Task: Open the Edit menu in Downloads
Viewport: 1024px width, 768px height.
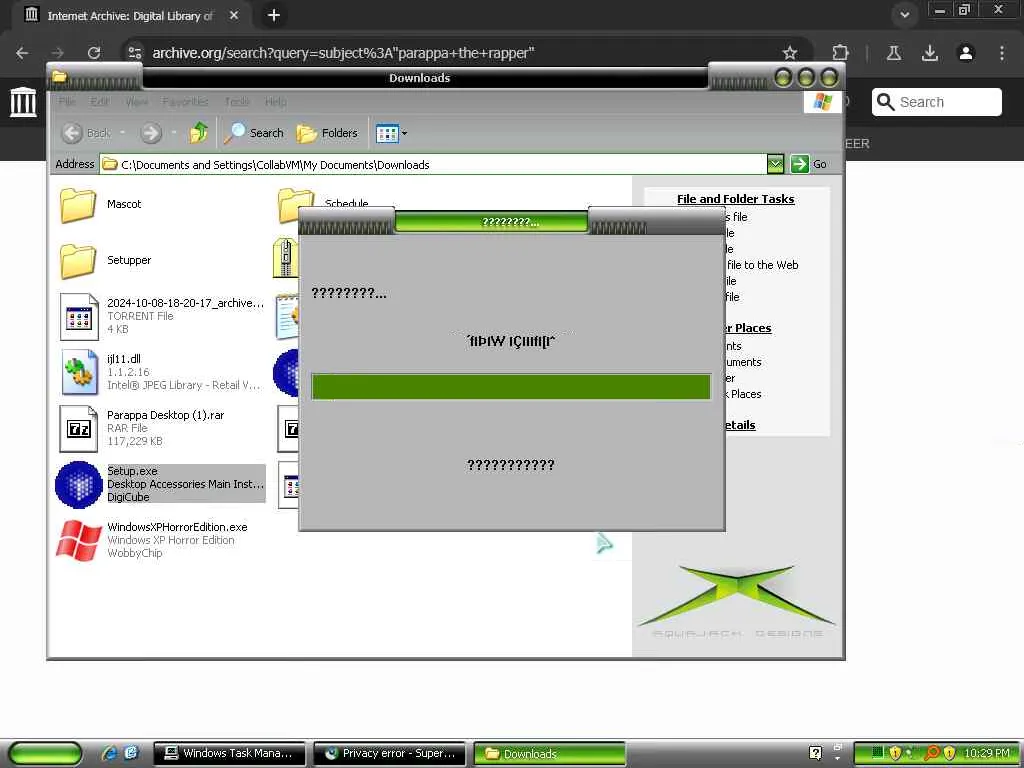Action: pos(100,102)
